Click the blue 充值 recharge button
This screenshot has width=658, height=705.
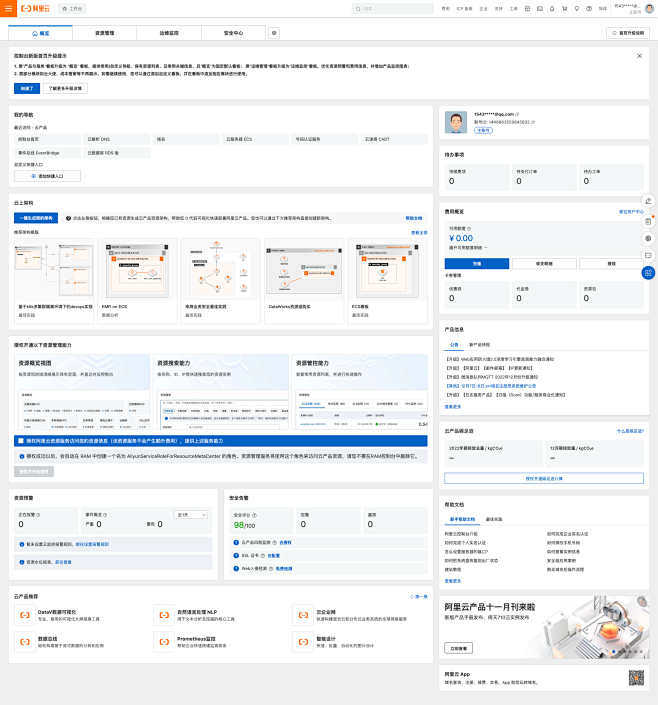tap(477, 264)
